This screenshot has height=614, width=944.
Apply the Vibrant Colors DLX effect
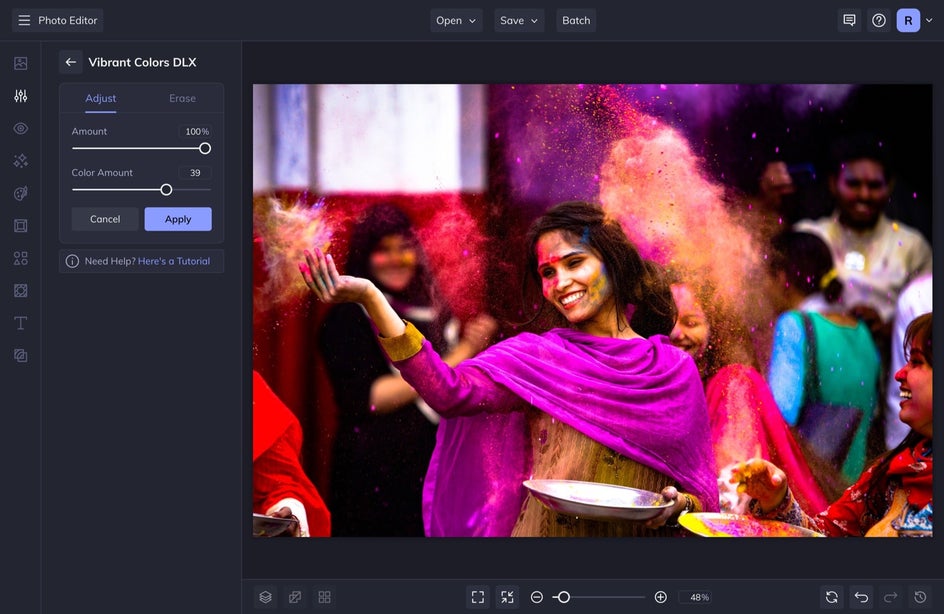click(178, 219)
